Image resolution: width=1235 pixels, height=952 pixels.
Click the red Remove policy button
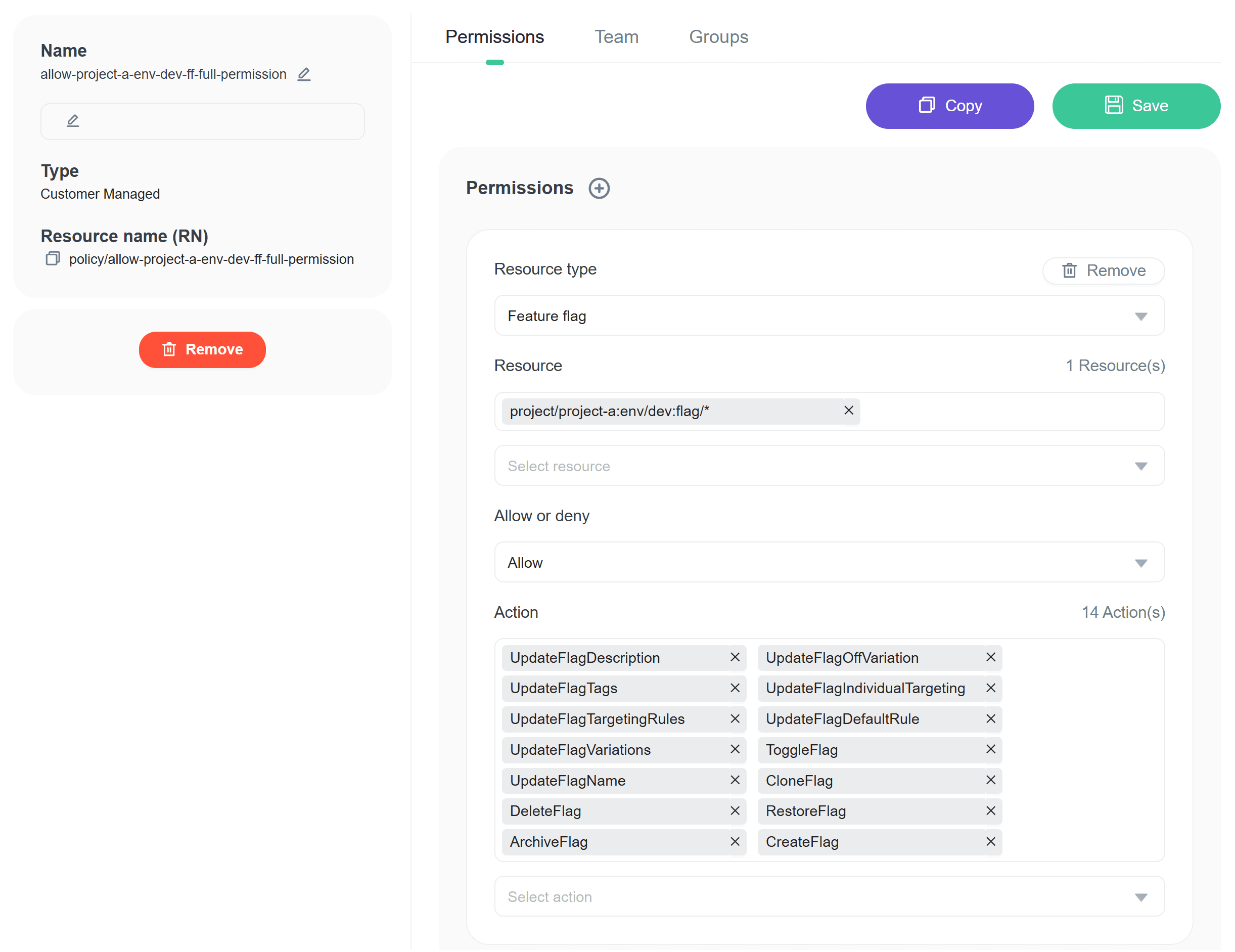202,349
